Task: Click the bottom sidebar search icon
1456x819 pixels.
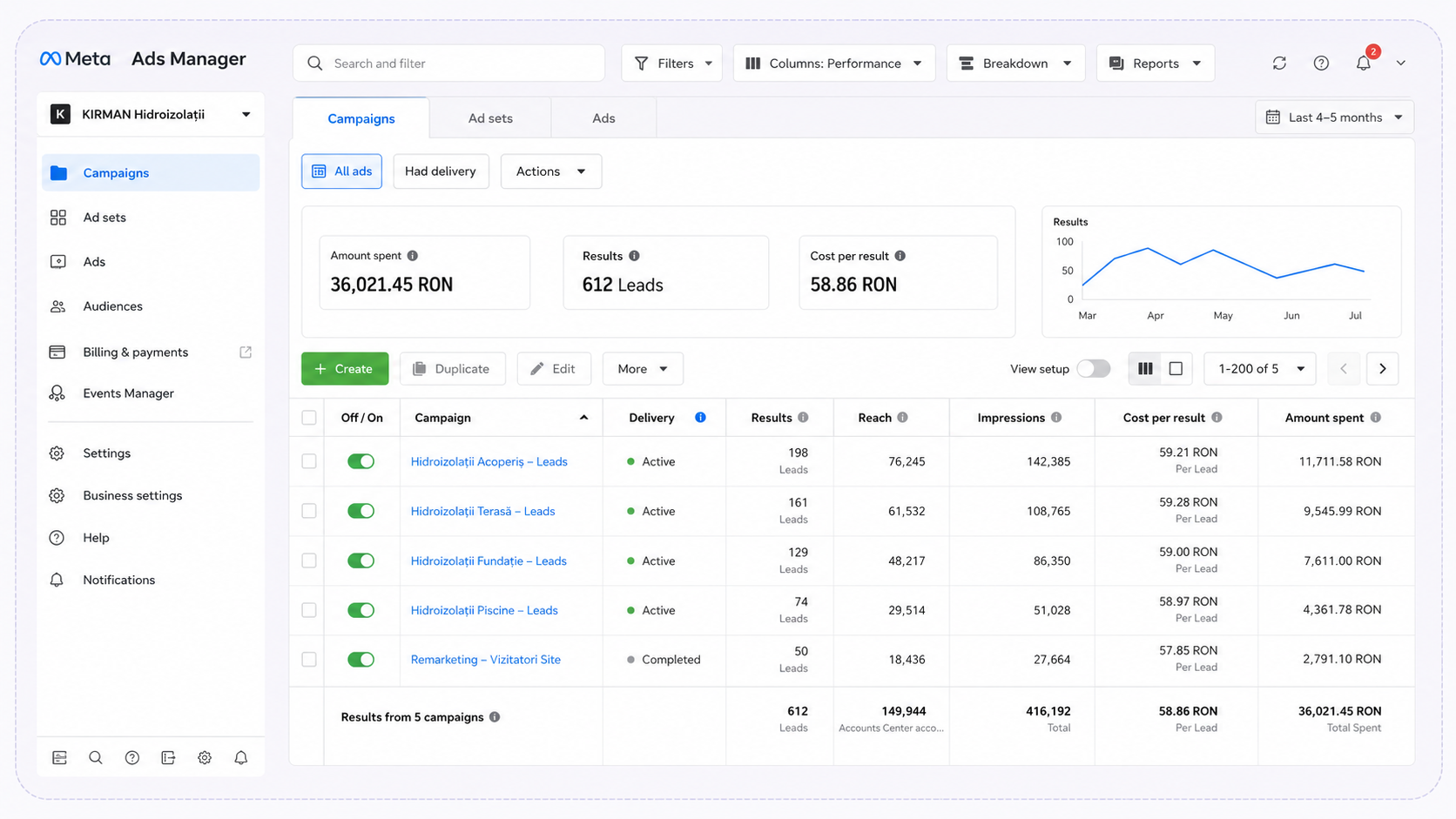Action: pos(96,758)
